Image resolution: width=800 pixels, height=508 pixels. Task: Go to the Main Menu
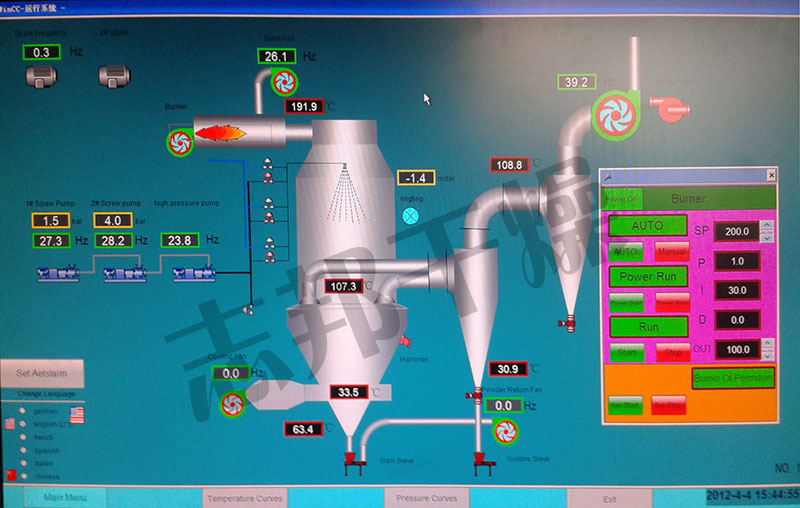pyautogui.click(x=66, y=497)
